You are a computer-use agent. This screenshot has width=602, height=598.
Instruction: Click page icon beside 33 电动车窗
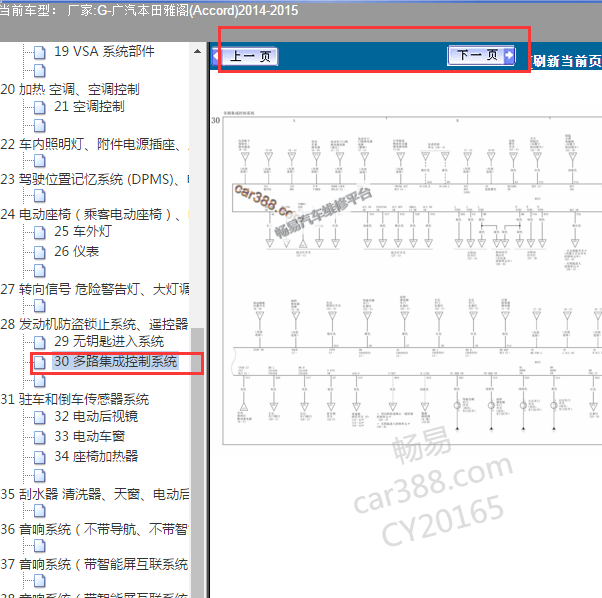(40, 437)
